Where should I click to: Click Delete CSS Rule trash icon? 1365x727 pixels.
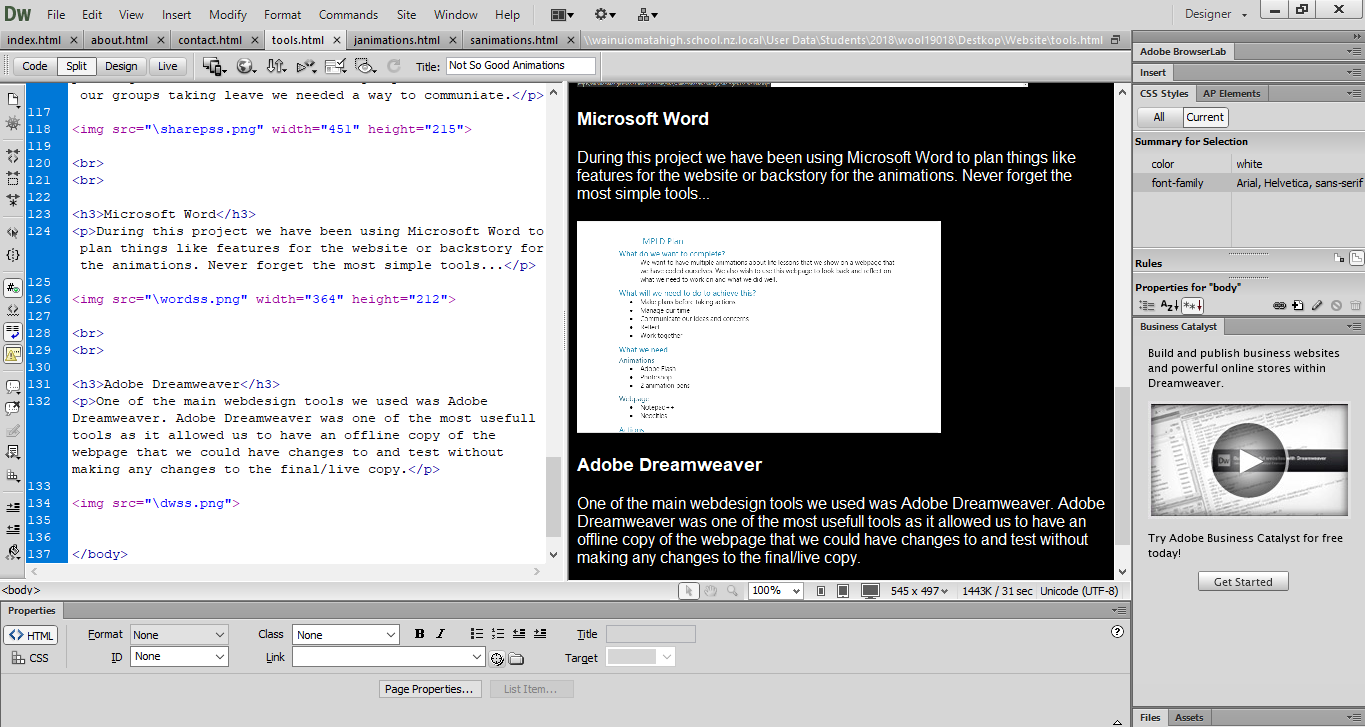pyautogui.click(x=1355, y=305)
